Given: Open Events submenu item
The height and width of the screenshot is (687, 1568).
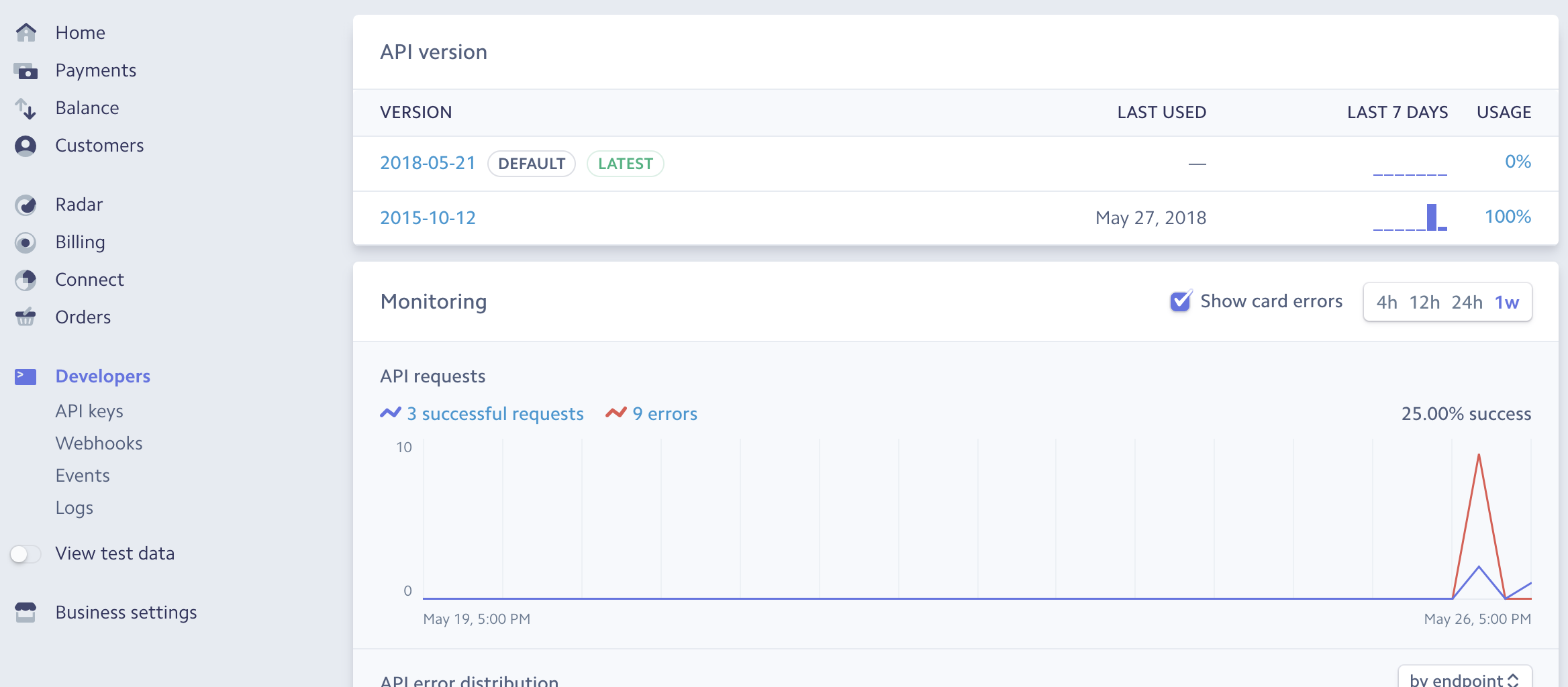Looking at the screenshot, I should (x=83, y=475).
